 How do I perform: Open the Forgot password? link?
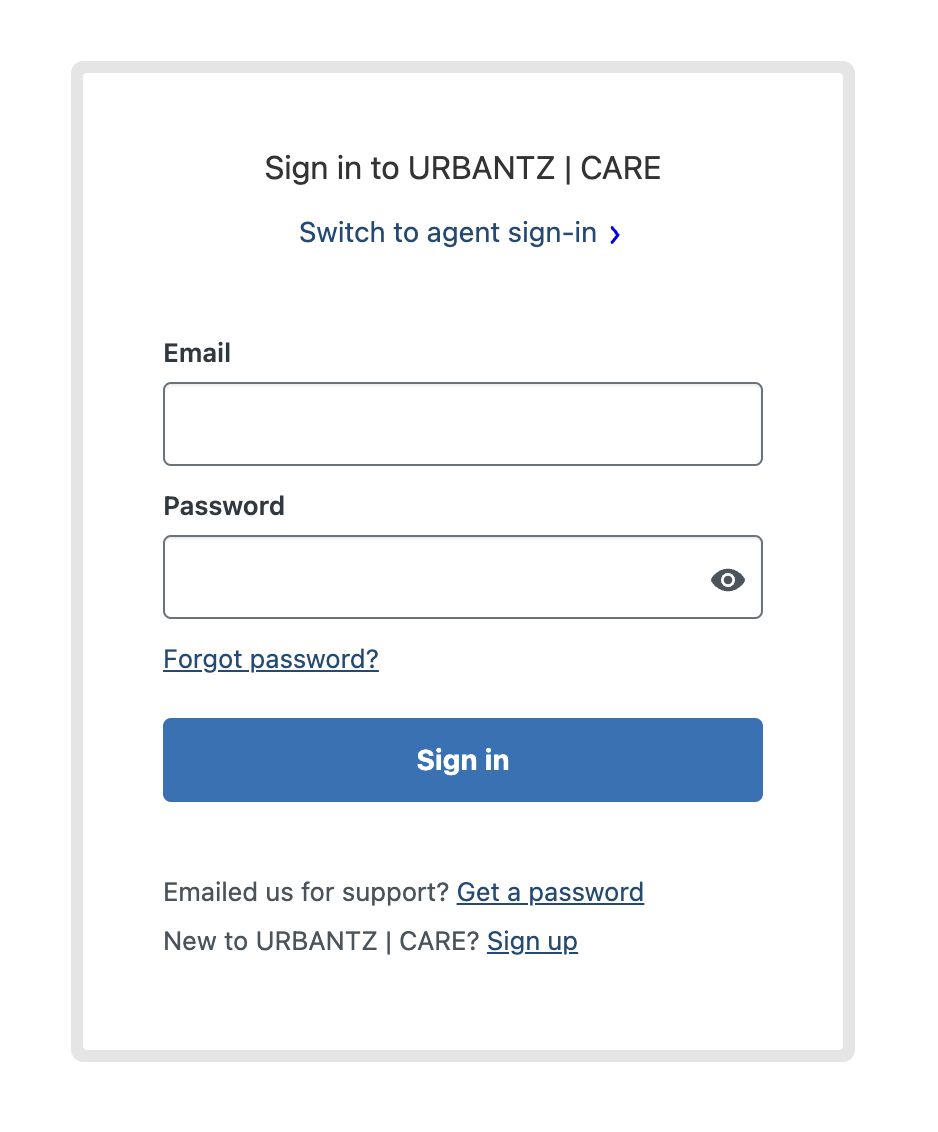(271, 660)
